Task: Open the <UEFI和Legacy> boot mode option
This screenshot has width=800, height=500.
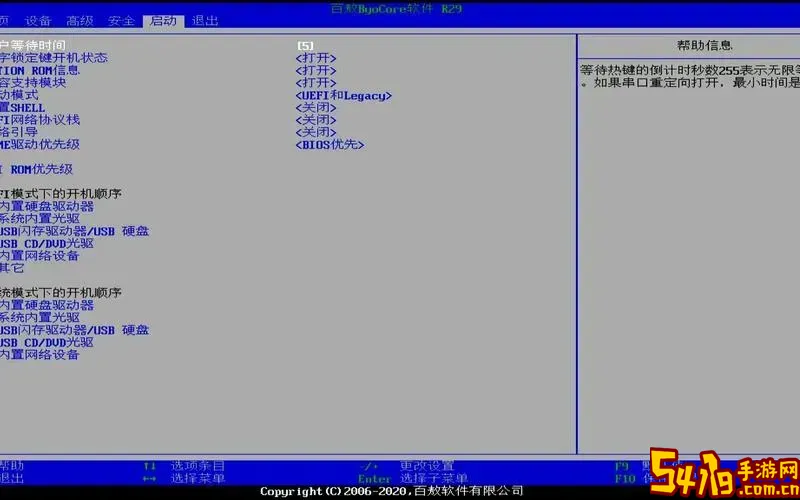Action: [x=343, y=95]
